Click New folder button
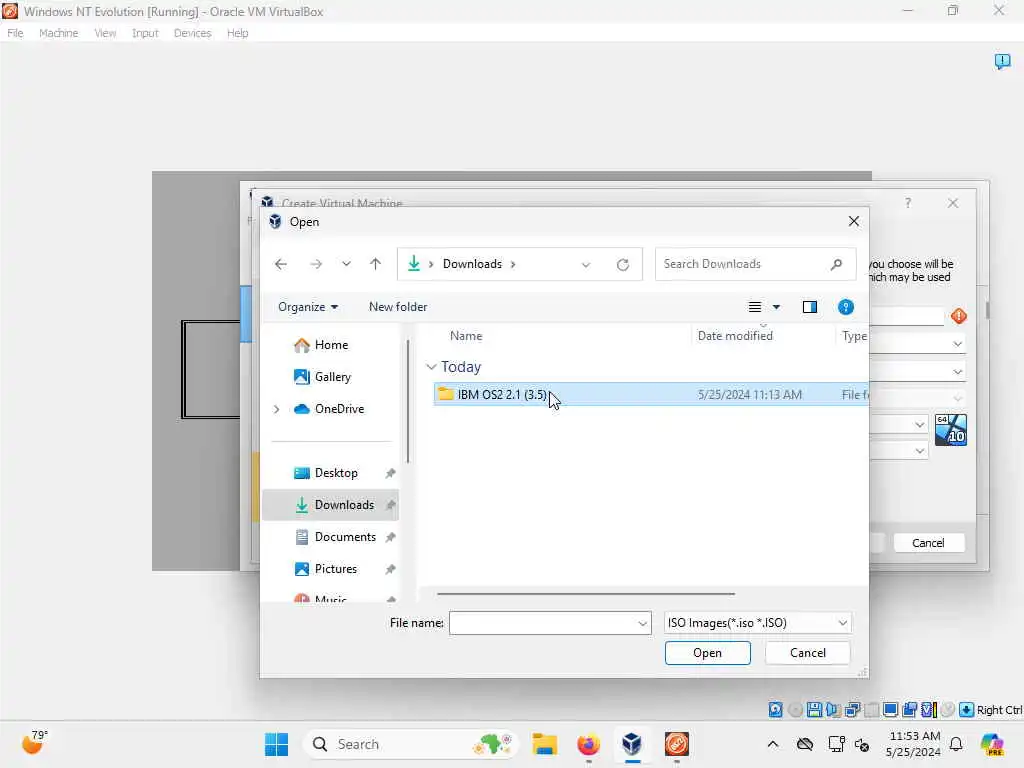 tap(398, 307)
